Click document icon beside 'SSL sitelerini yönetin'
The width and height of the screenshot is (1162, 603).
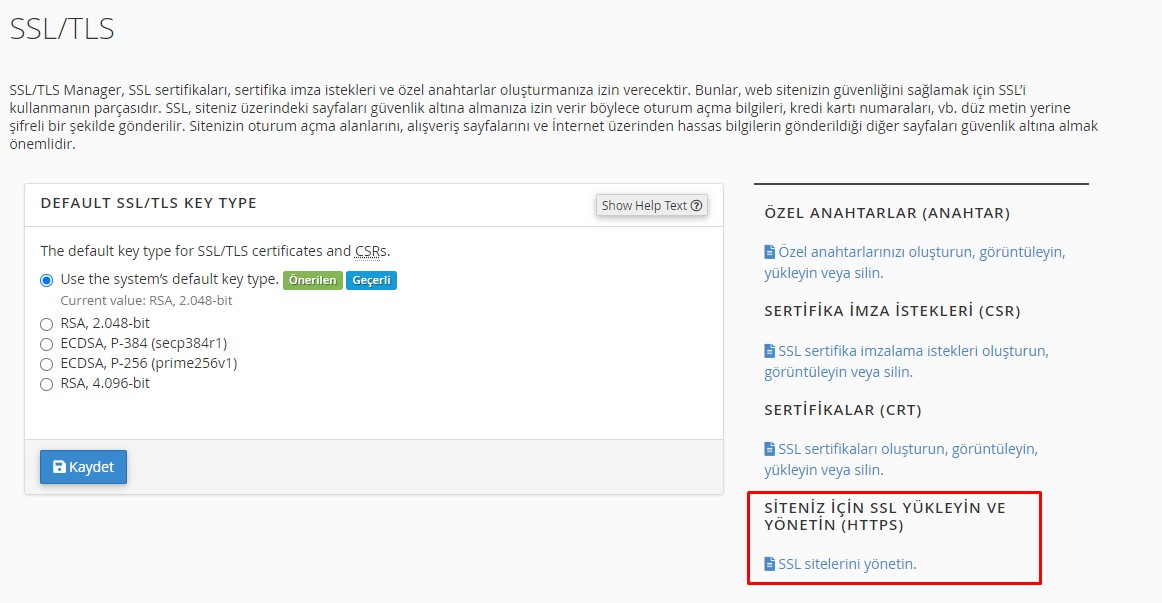pos(769,564)
